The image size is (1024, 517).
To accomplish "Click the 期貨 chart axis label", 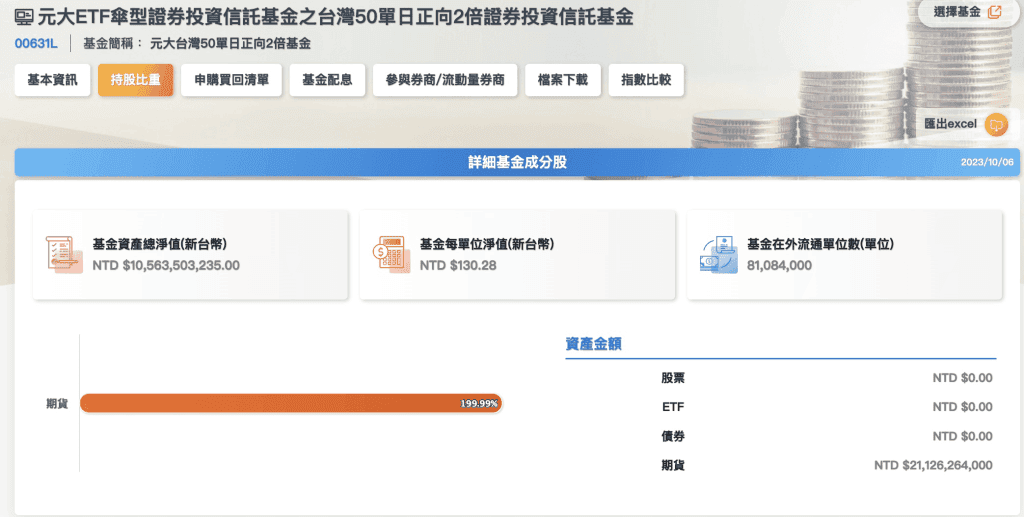I will pos(57,404).
